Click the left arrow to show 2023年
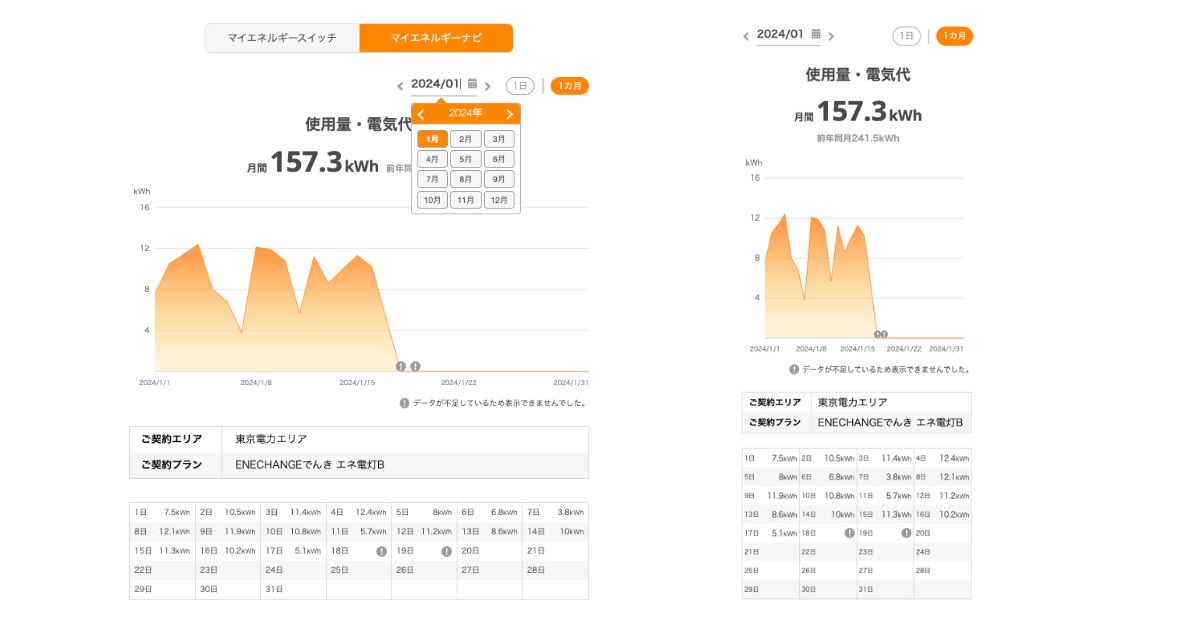Screen dimensions: 1200x628 click(421, 113)
